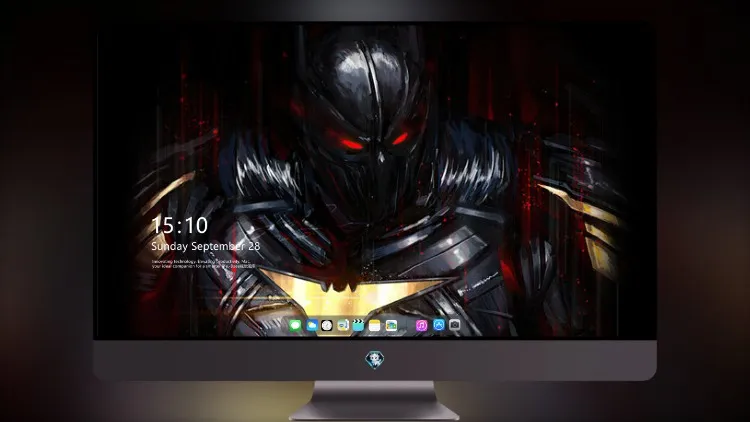Image resolution: width=750 pixels, height=422 pixels.
Task: Open the green Messages app in dock
Action: click(295, 326)
